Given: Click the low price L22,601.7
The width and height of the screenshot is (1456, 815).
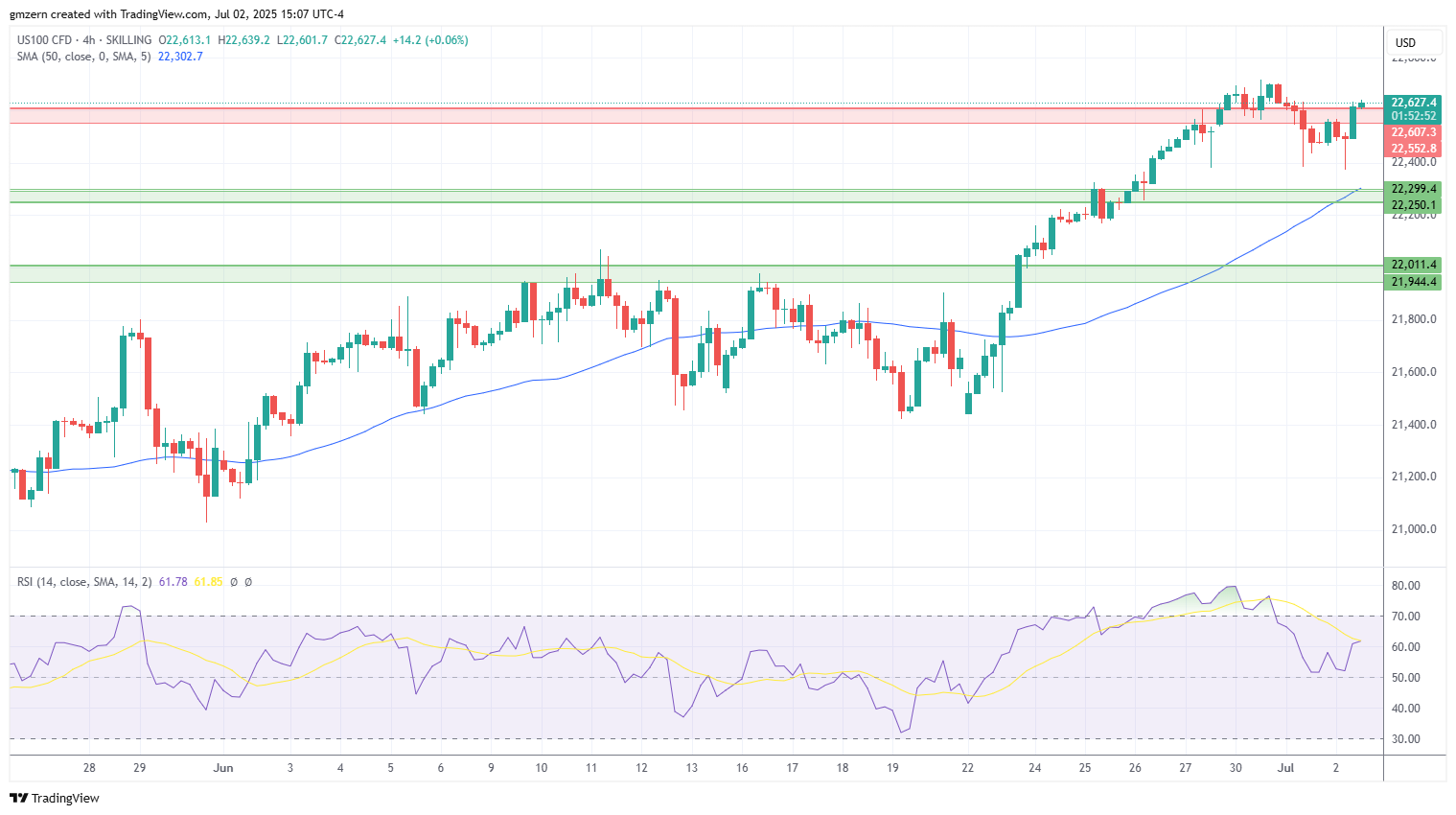Looking at the screenshot, I should tap(302, 40).
